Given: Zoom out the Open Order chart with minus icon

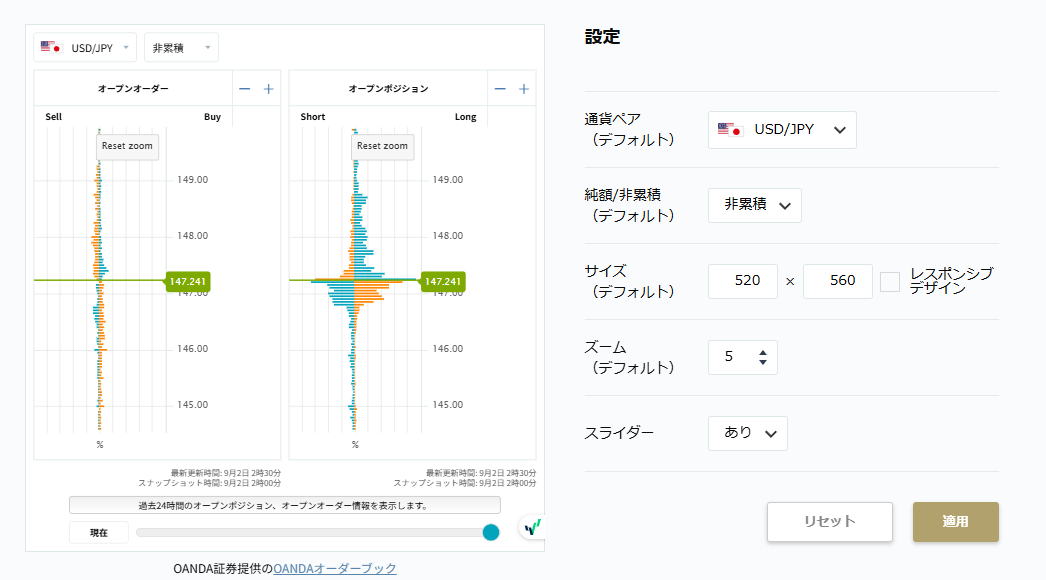Looking at the screenshot, I should 245,89.
